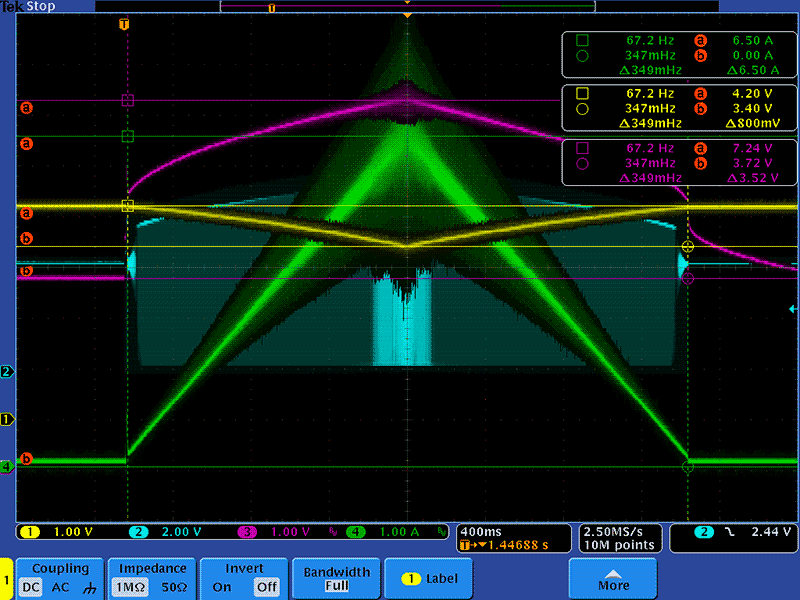Click the '0.00 A' cursor b value
This screenshot has width=800, height=600.
[753, 55]
